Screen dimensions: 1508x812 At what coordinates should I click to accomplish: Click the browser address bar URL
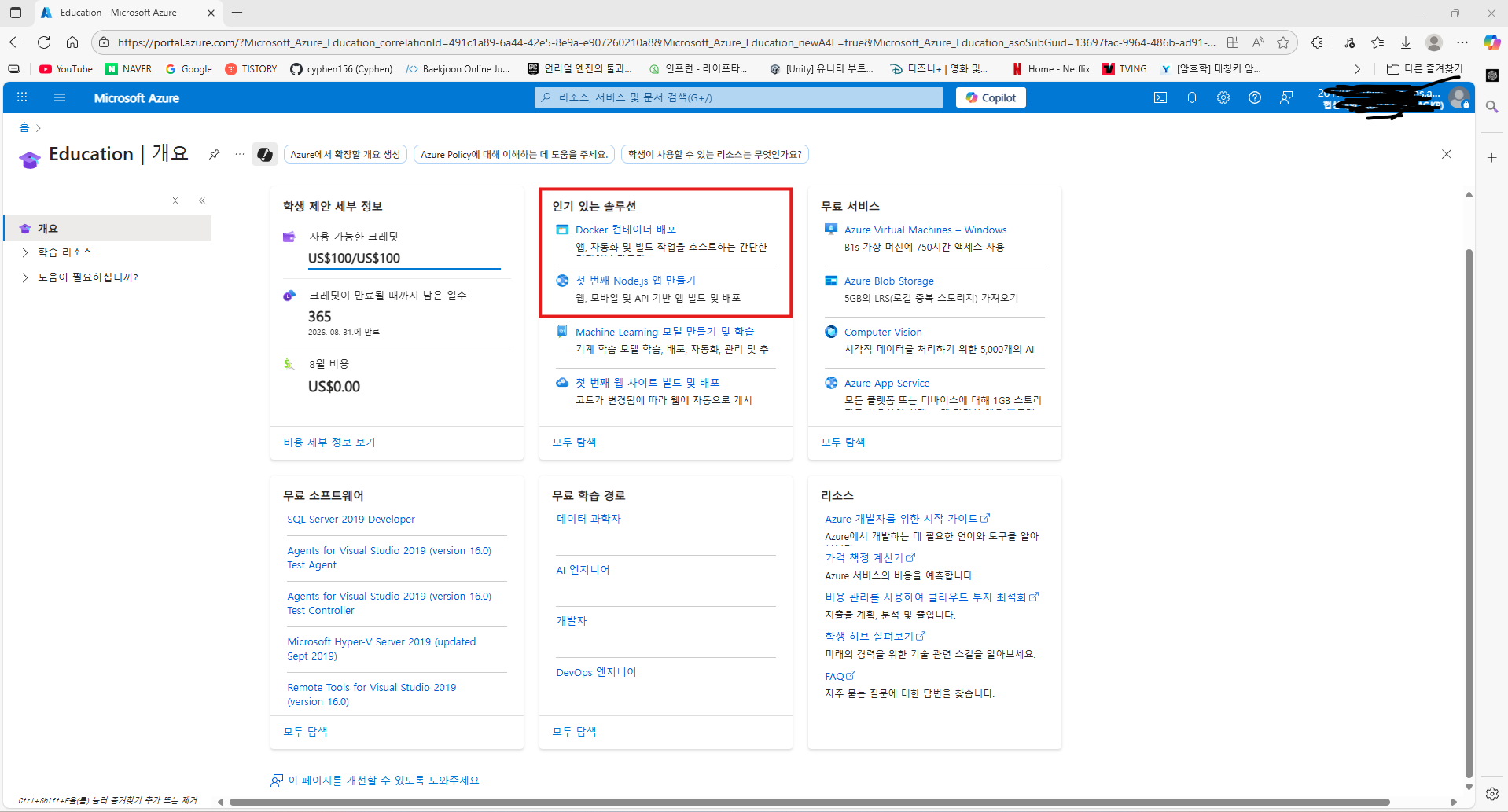click(x=666, y=42)
